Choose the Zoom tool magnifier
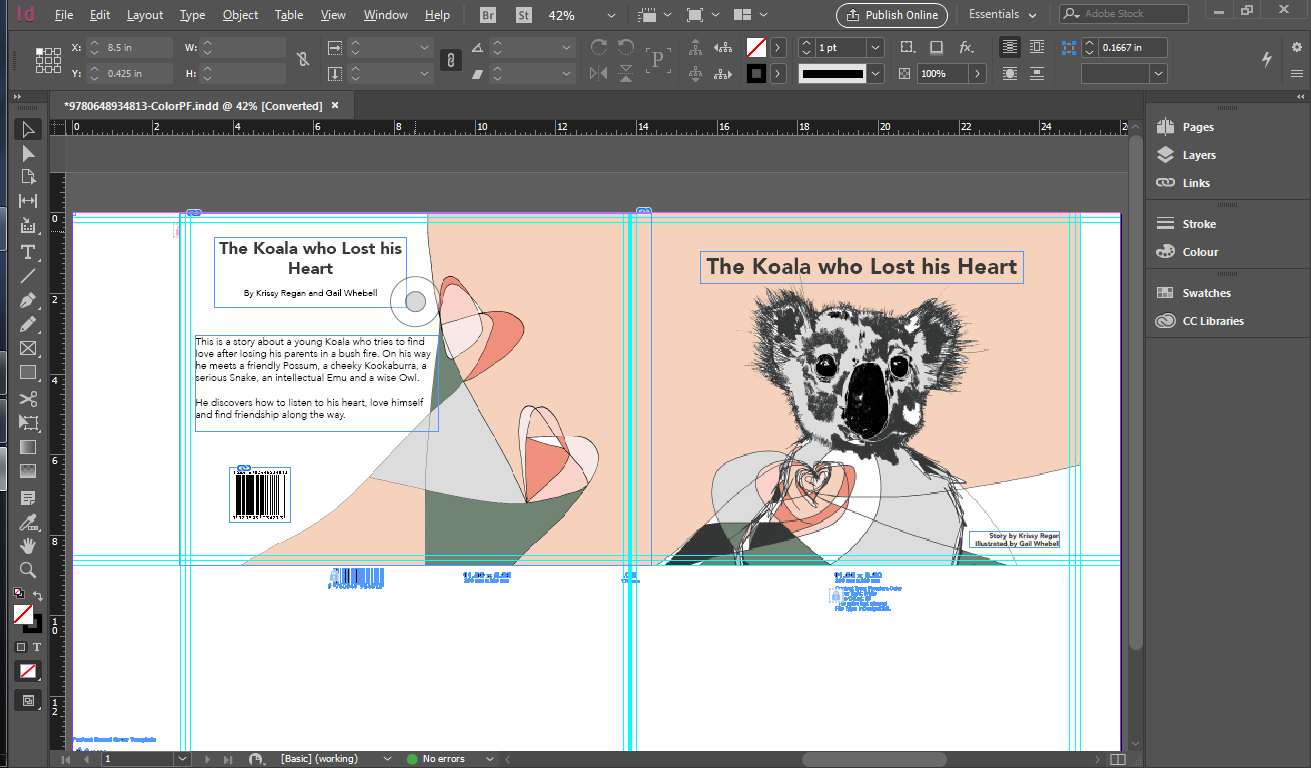1311x768 pixels. click(28, 570)
